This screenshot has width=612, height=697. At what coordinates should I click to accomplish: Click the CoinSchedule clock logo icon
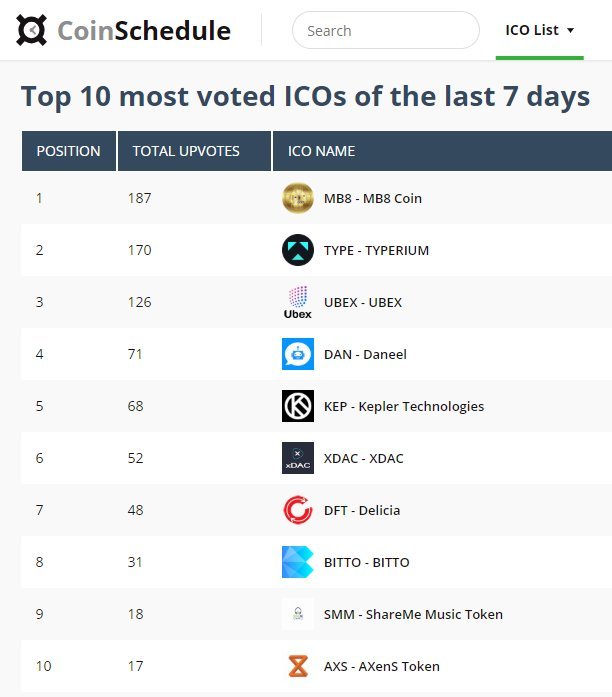[x=31, y=30]
